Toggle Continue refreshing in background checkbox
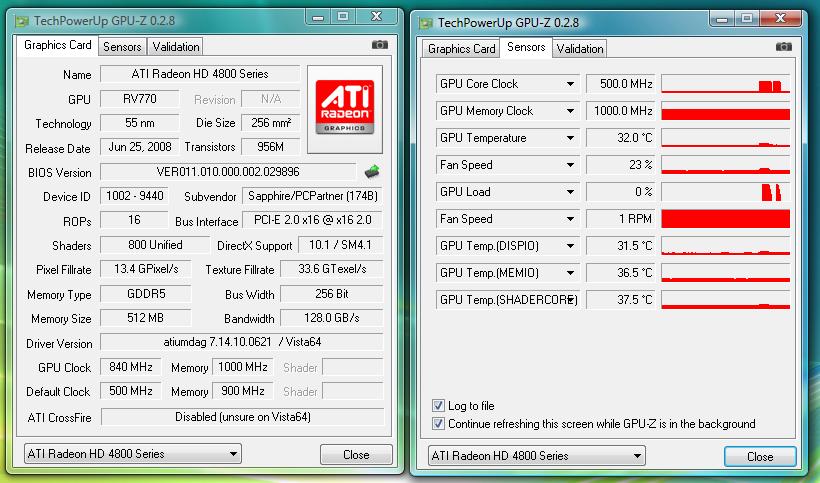 [x=438, y=423]
